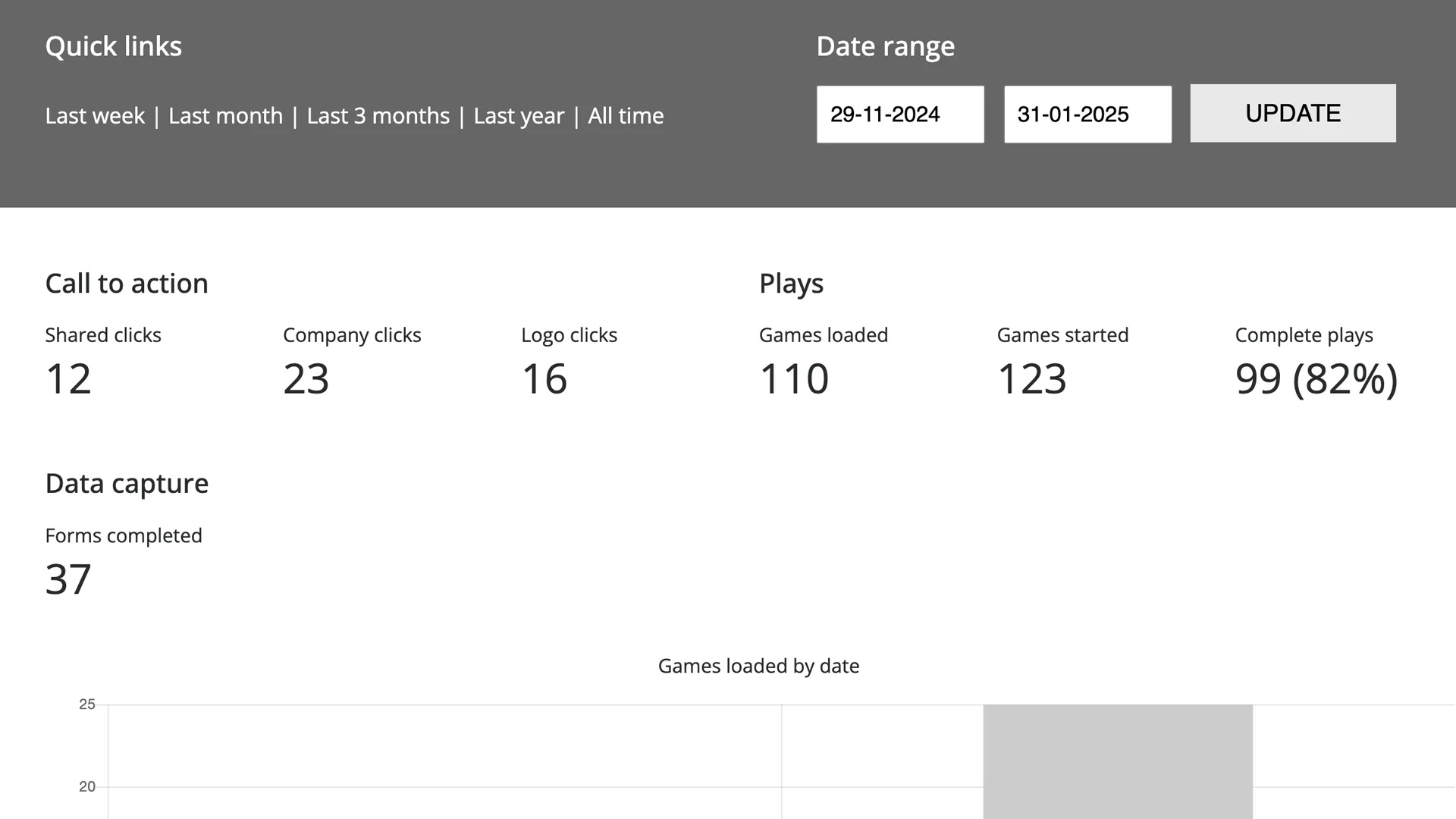Click the Games loaded by date title
The height and width of the screenshot is (819, 1456).
758,666
